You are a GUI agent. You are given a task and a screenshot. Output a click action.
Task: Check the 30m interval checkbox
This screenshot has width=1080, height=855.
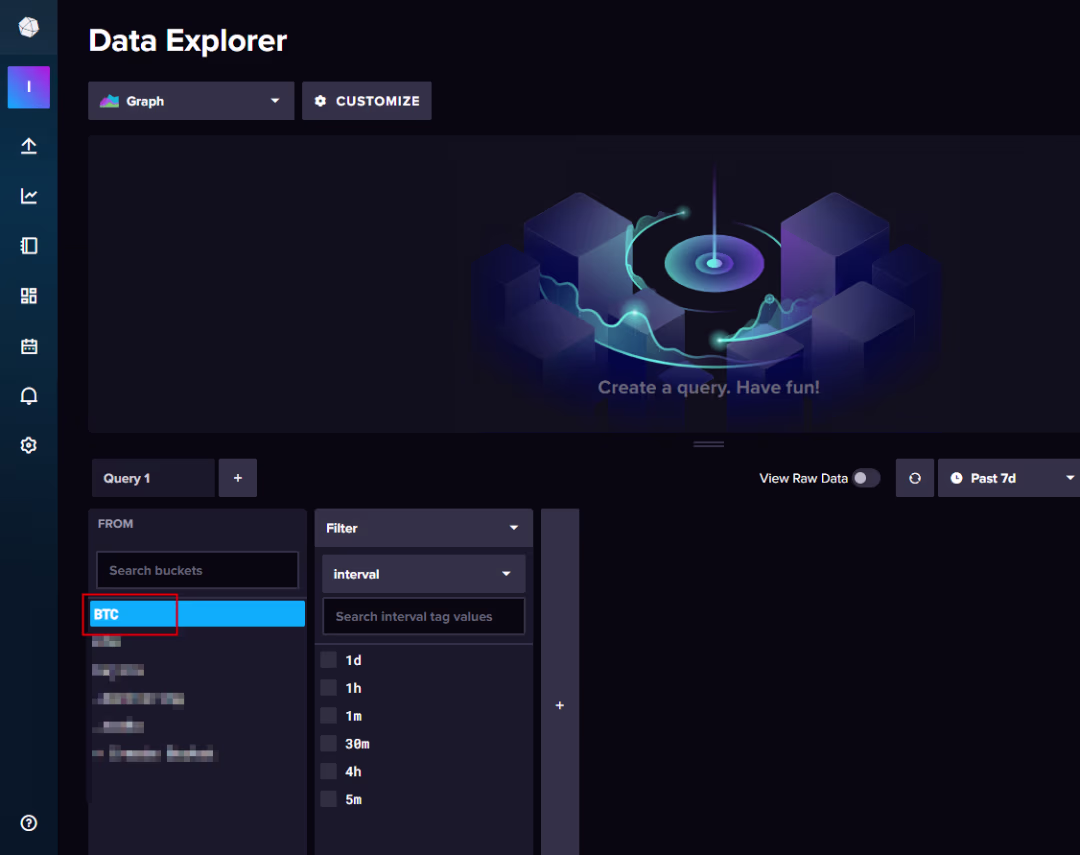point(329,743)
